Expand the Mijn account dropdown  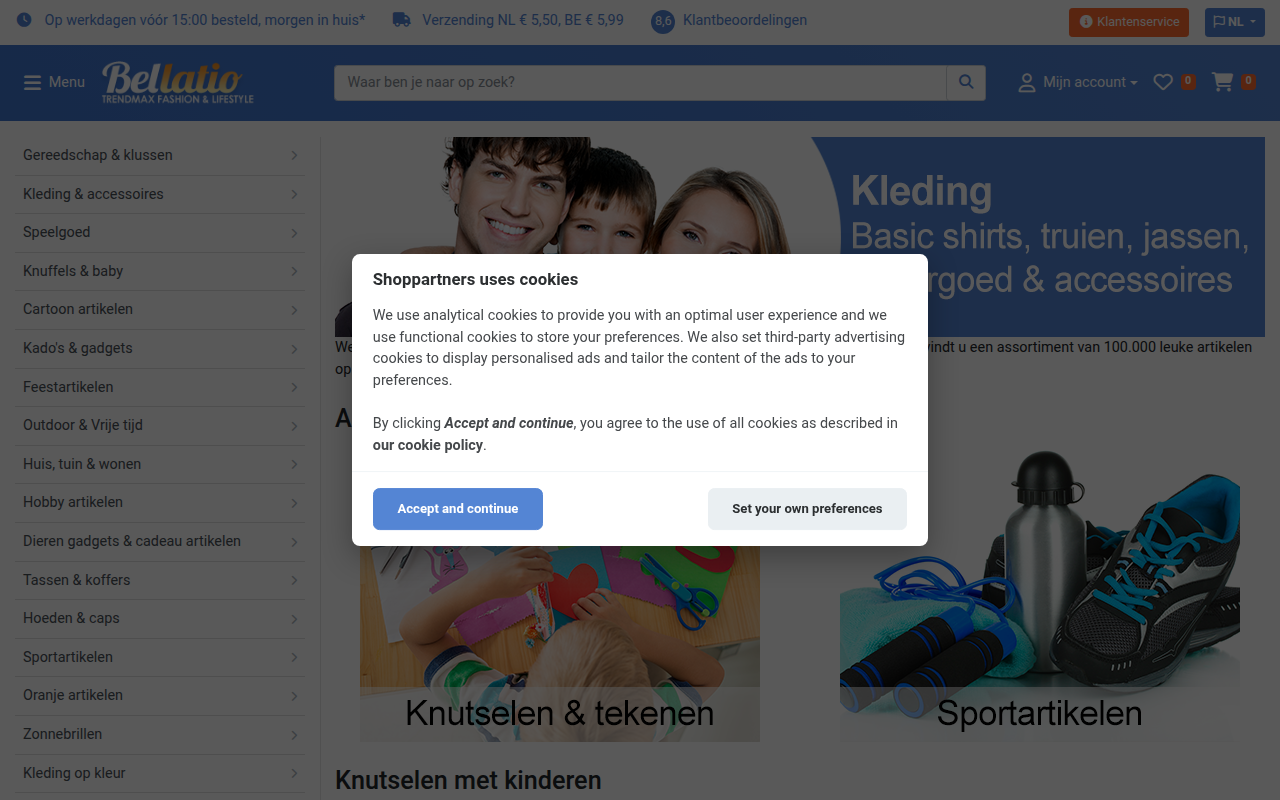(x=1090, y=83)
